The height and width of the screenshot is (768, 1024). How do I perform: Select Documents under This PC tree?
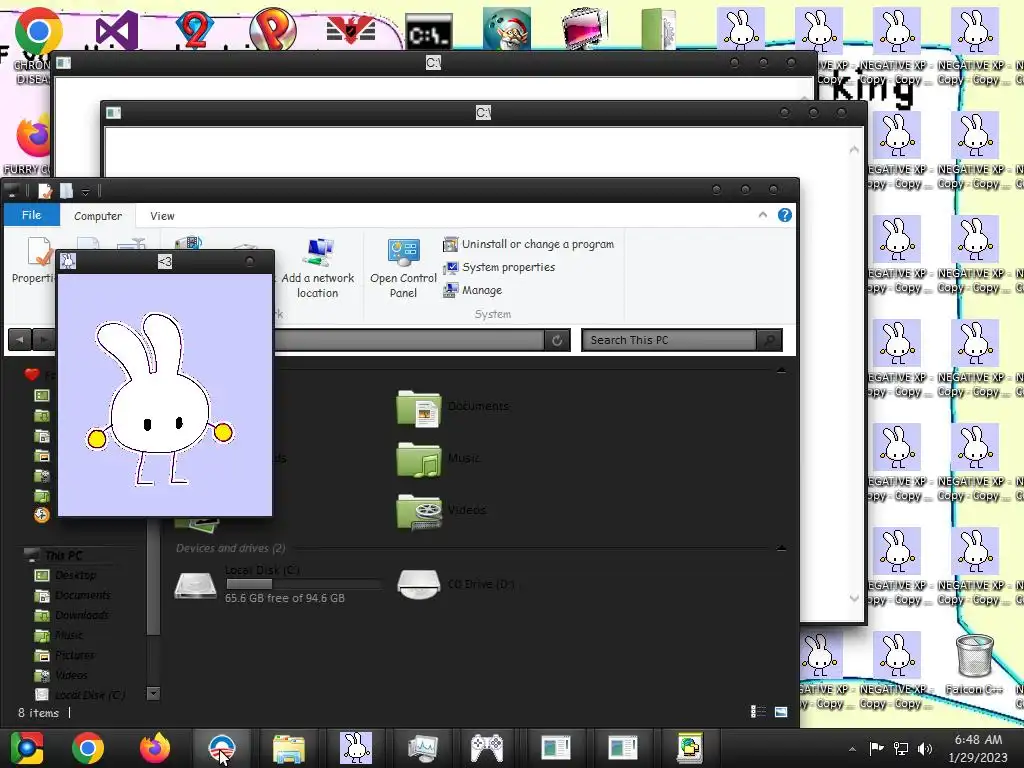82,596
